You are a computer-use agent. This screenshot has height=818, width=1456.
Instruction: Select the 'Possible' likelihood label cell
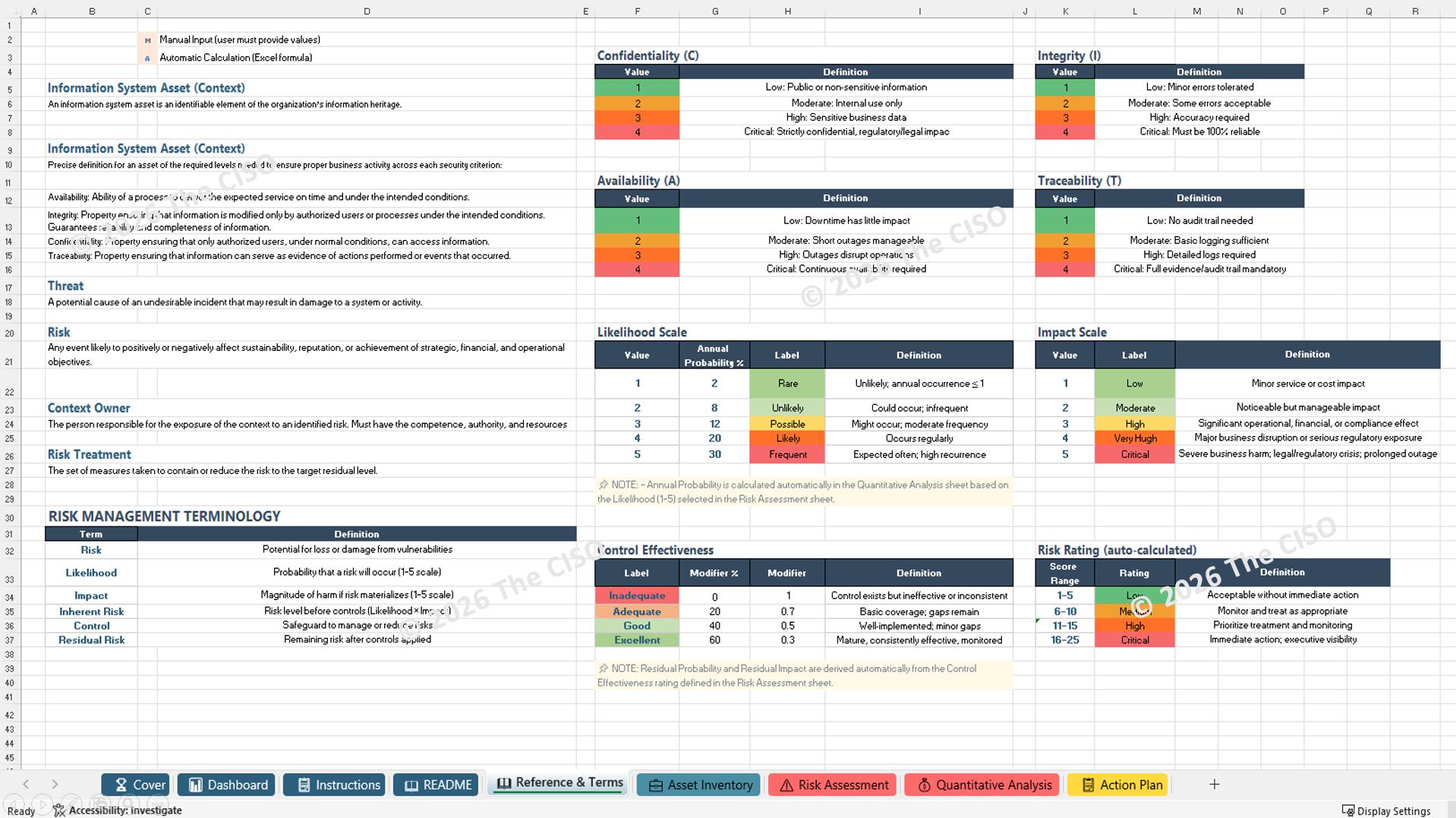pos(787,424)
